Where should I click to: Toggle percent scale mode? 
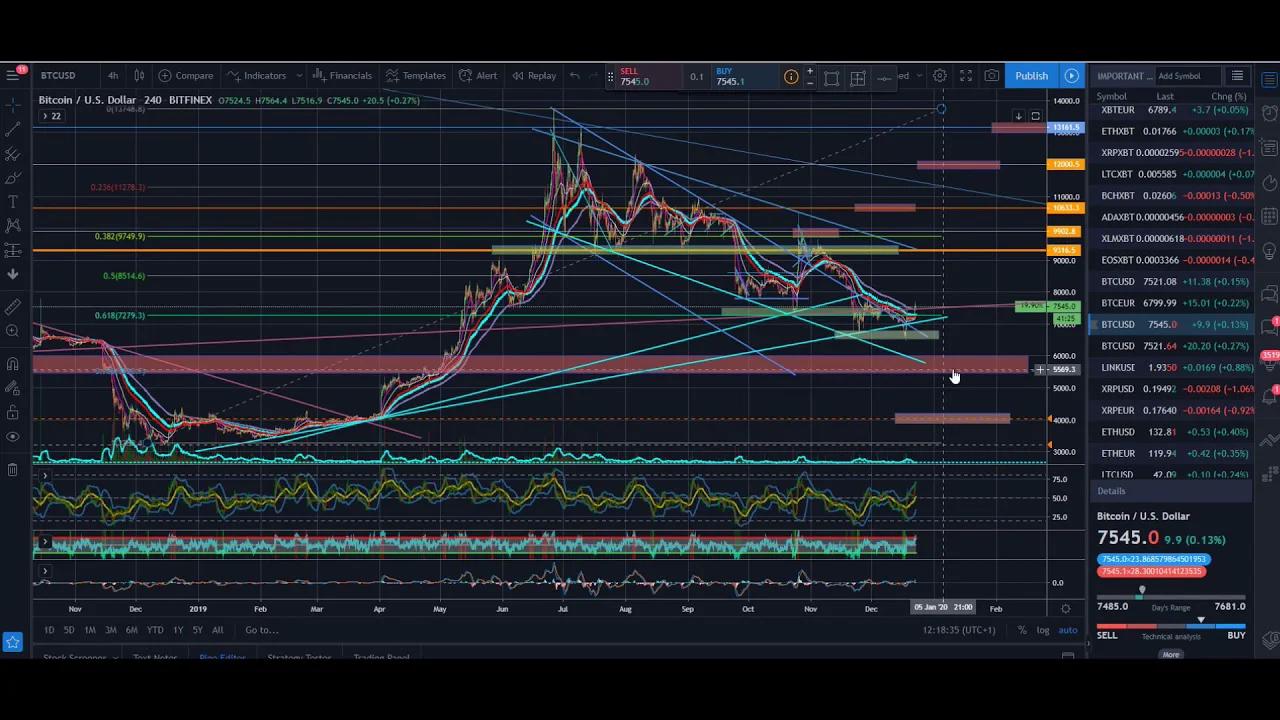coord(1022,630)
